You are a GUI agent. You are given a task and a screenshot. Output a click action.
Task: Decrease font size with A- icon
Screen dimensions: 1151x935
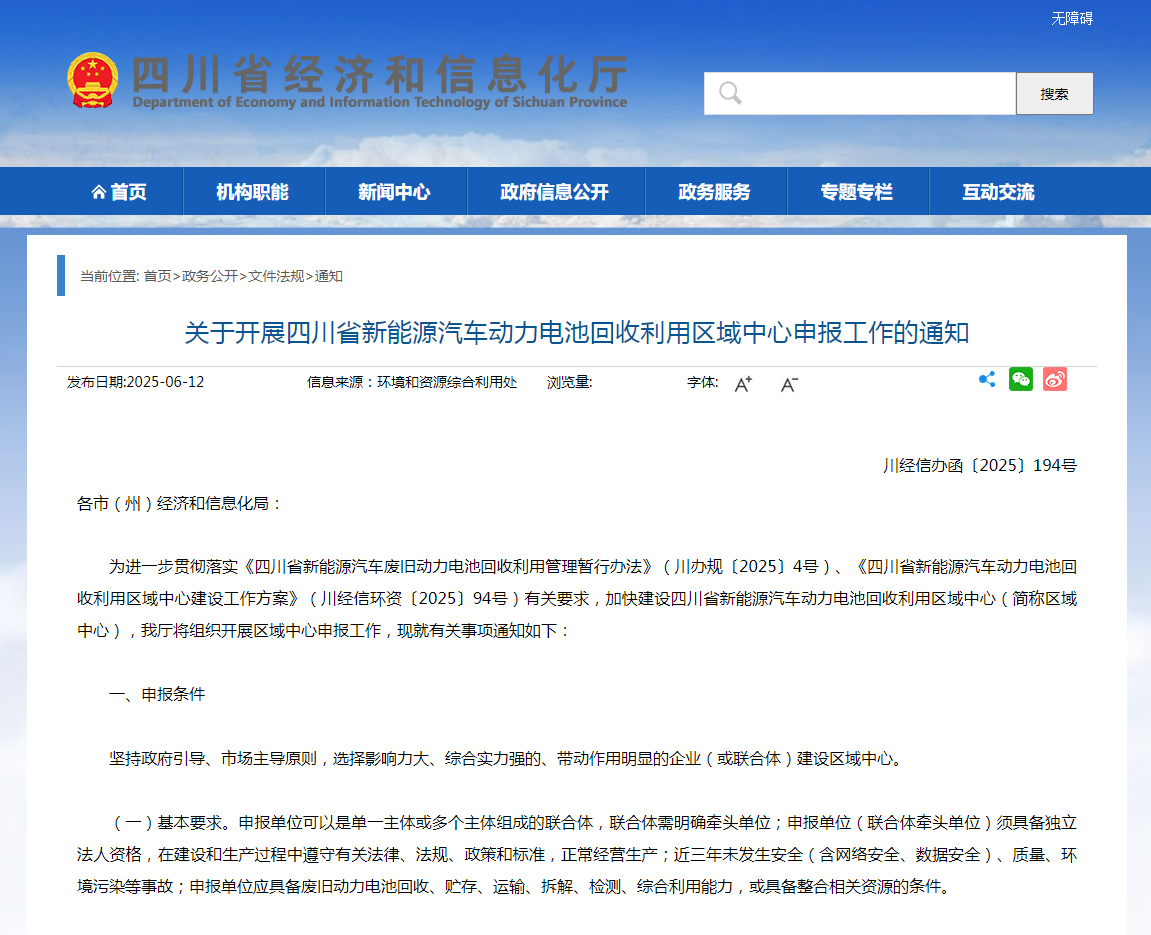point(789,384)
